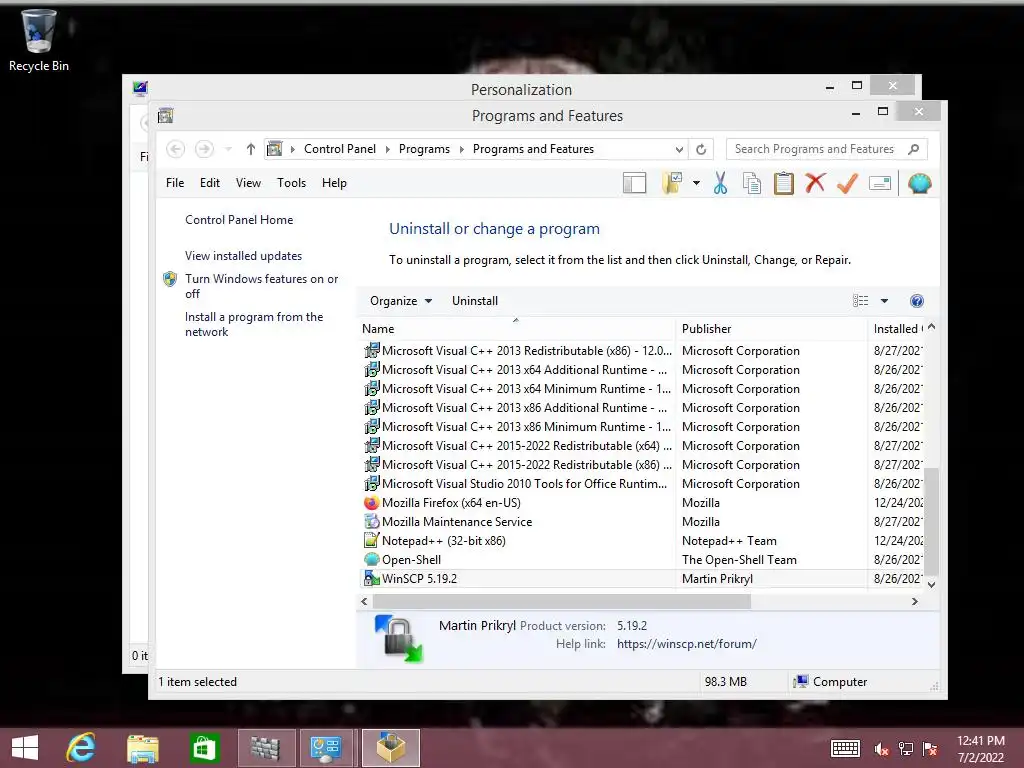Open Windows Store from taskbar
This screenshot has width=1024, height=768.
pyautogui.click(x=204, y=748)
